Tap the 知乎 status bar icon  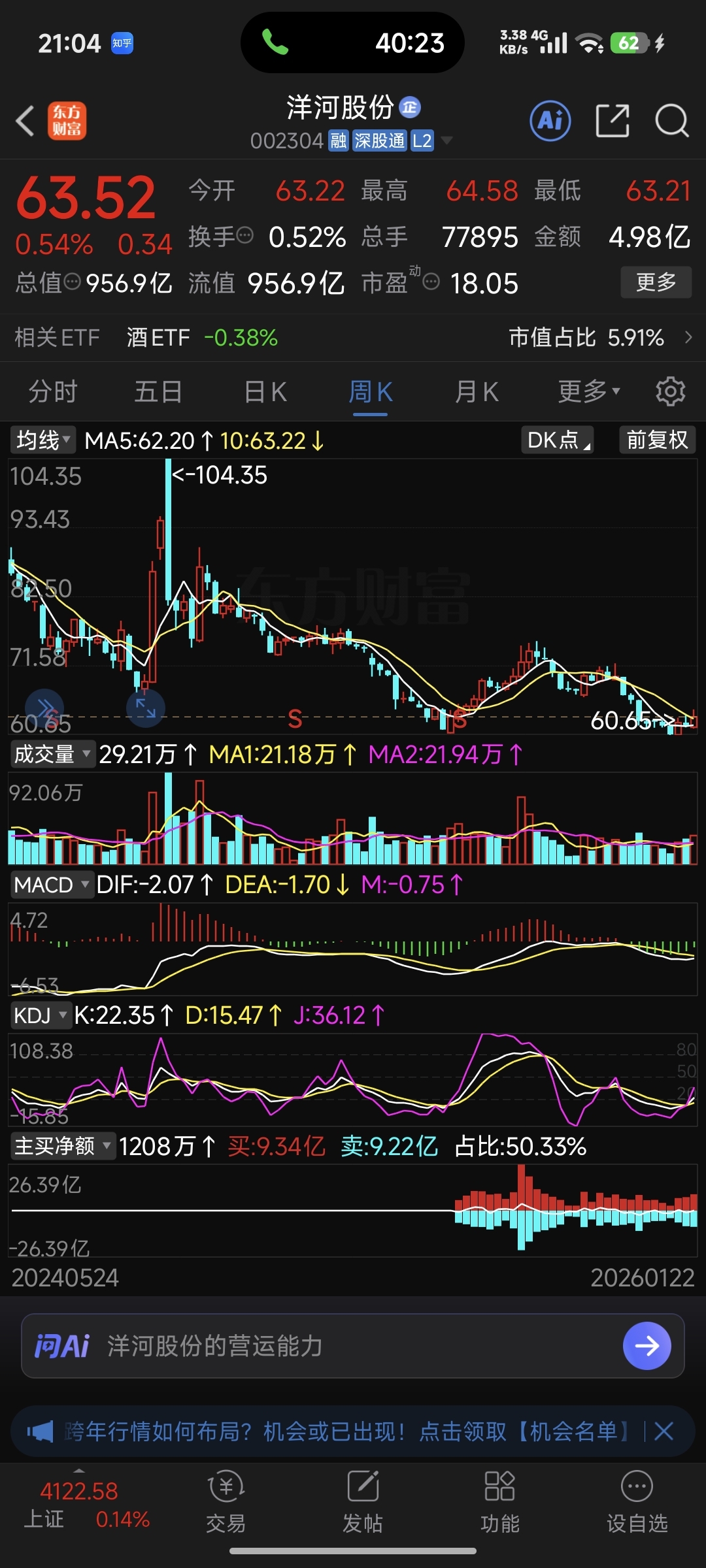[x=122, y=43]
